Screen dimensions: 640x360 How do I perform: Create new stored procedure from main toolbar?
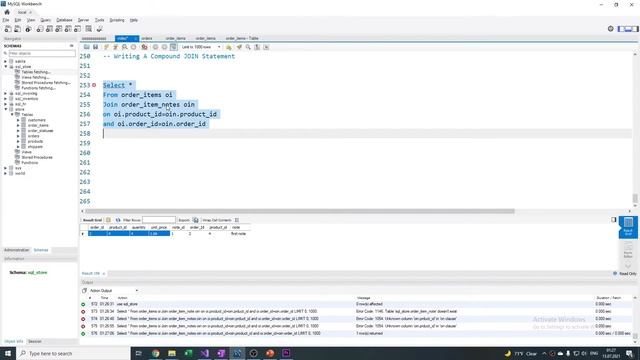[x=68, y=29]
